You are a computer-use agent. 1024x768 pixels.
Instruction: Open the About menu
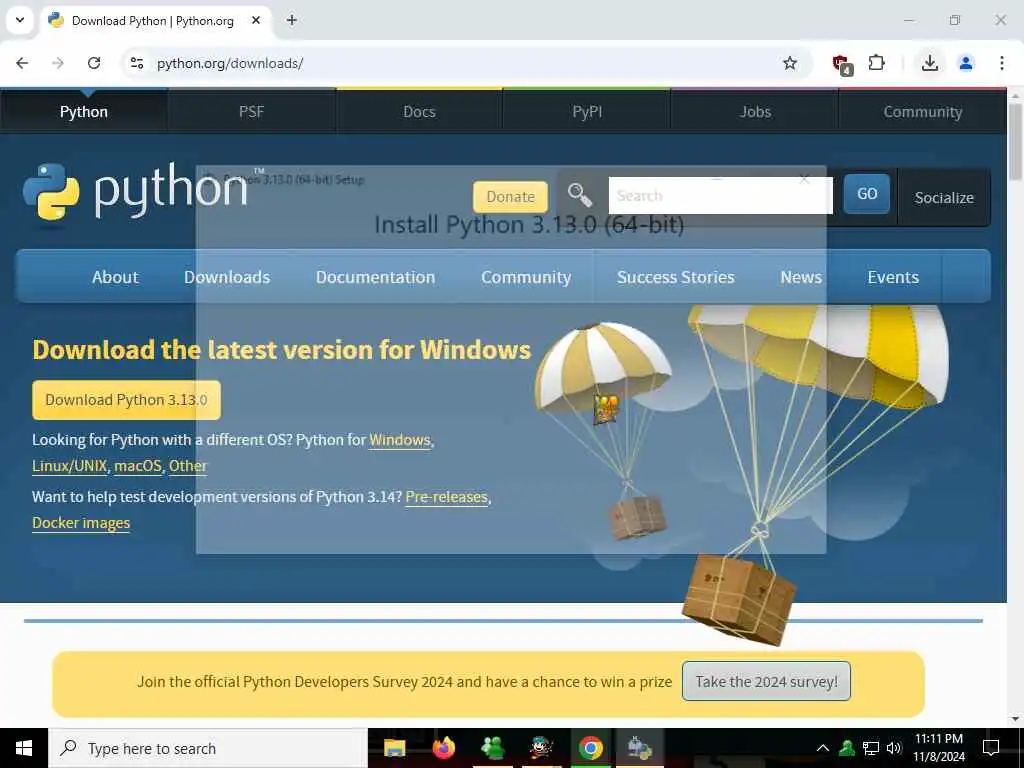coord(115,277)
